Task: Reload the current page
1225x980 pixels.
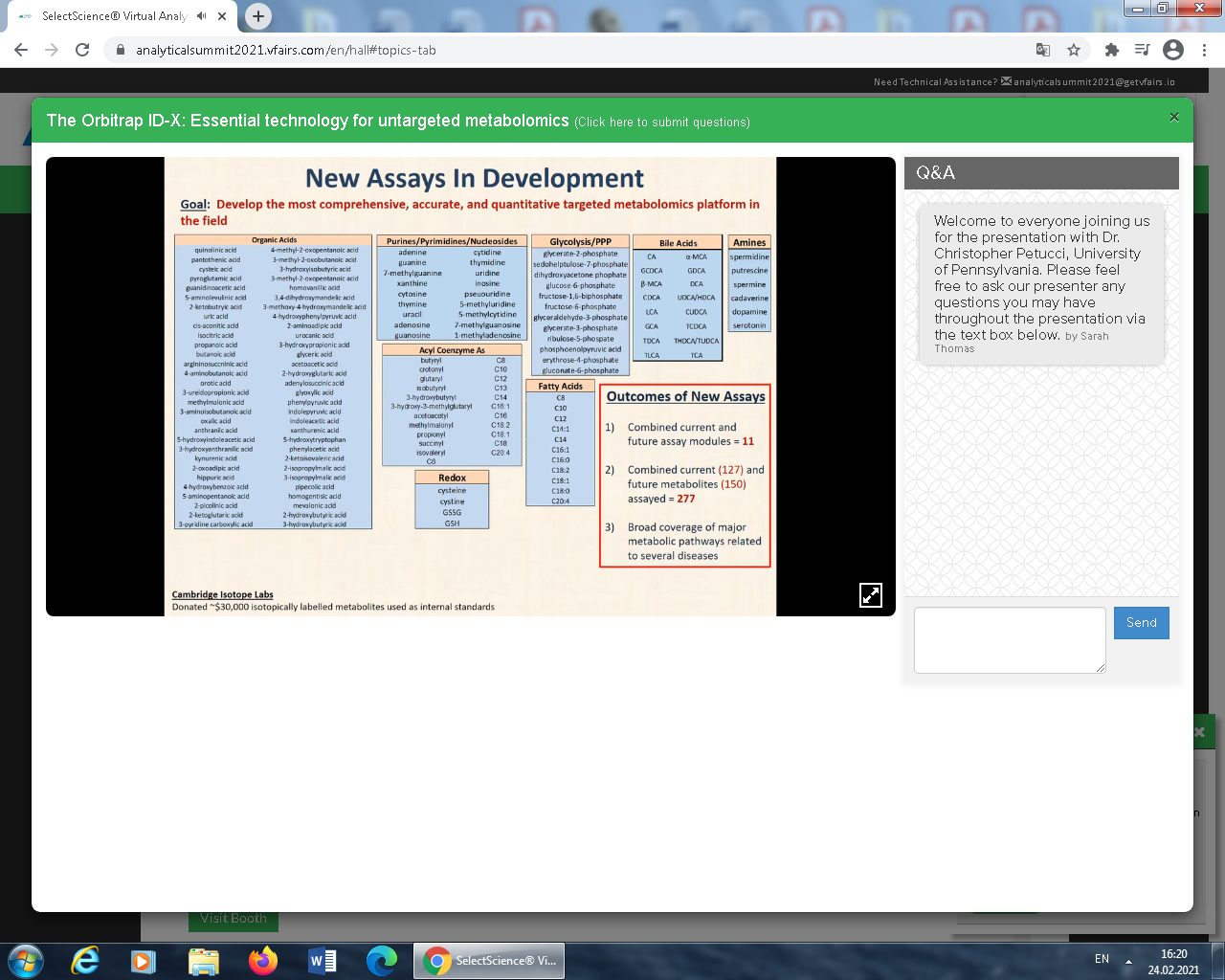Action: [82, 50]
